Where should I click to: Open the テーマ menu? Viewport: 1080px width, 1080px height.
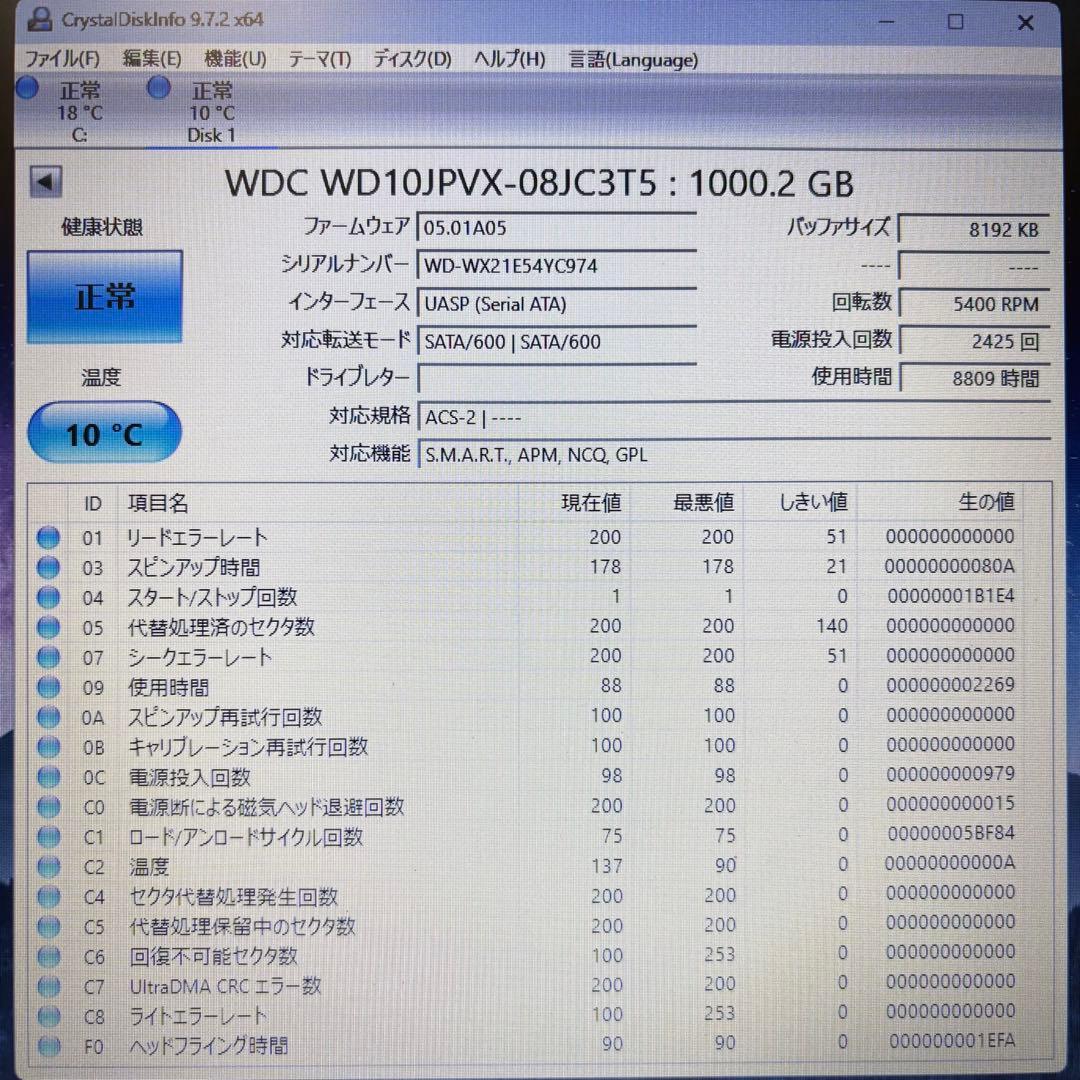(x=318, y=60)
